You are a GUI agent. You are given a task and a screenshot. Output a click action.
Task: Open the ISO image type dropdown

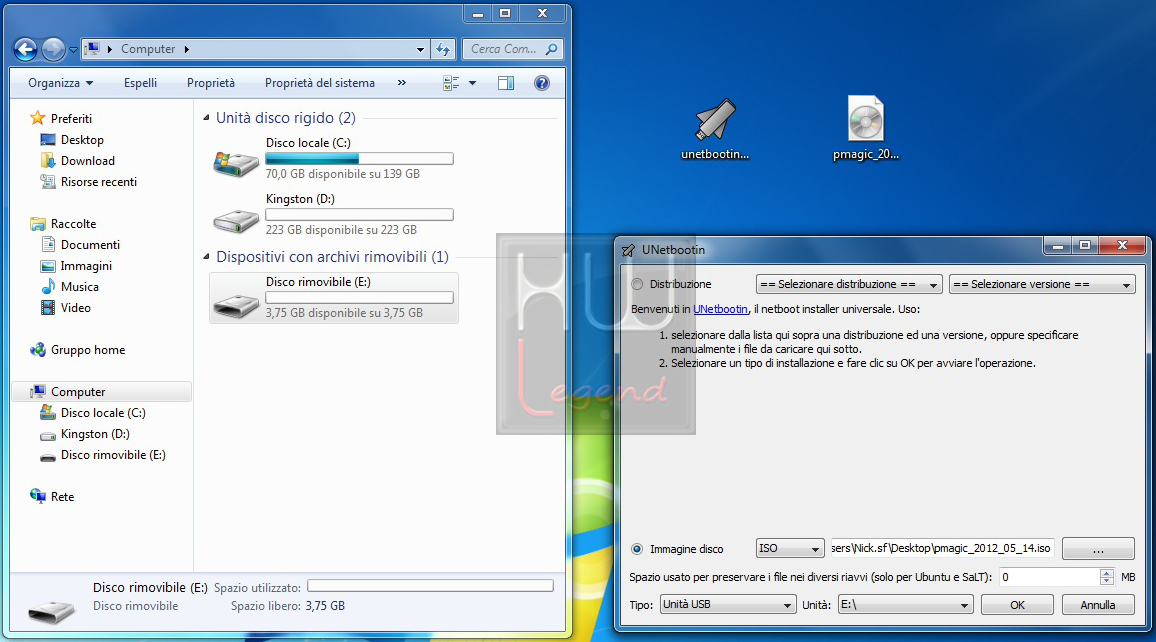[x=790, y=548]
